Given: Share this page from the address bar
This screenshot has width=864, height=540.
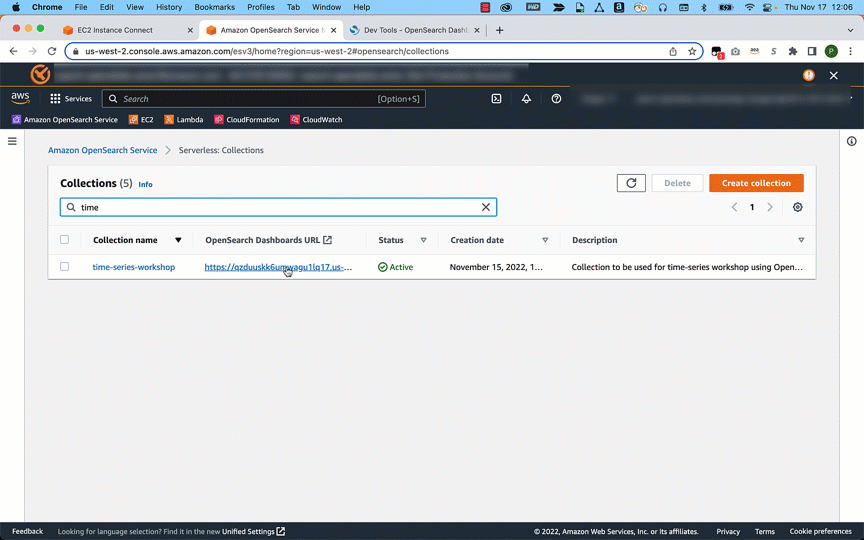Looking at the screenshot, I should click(673, 51).
